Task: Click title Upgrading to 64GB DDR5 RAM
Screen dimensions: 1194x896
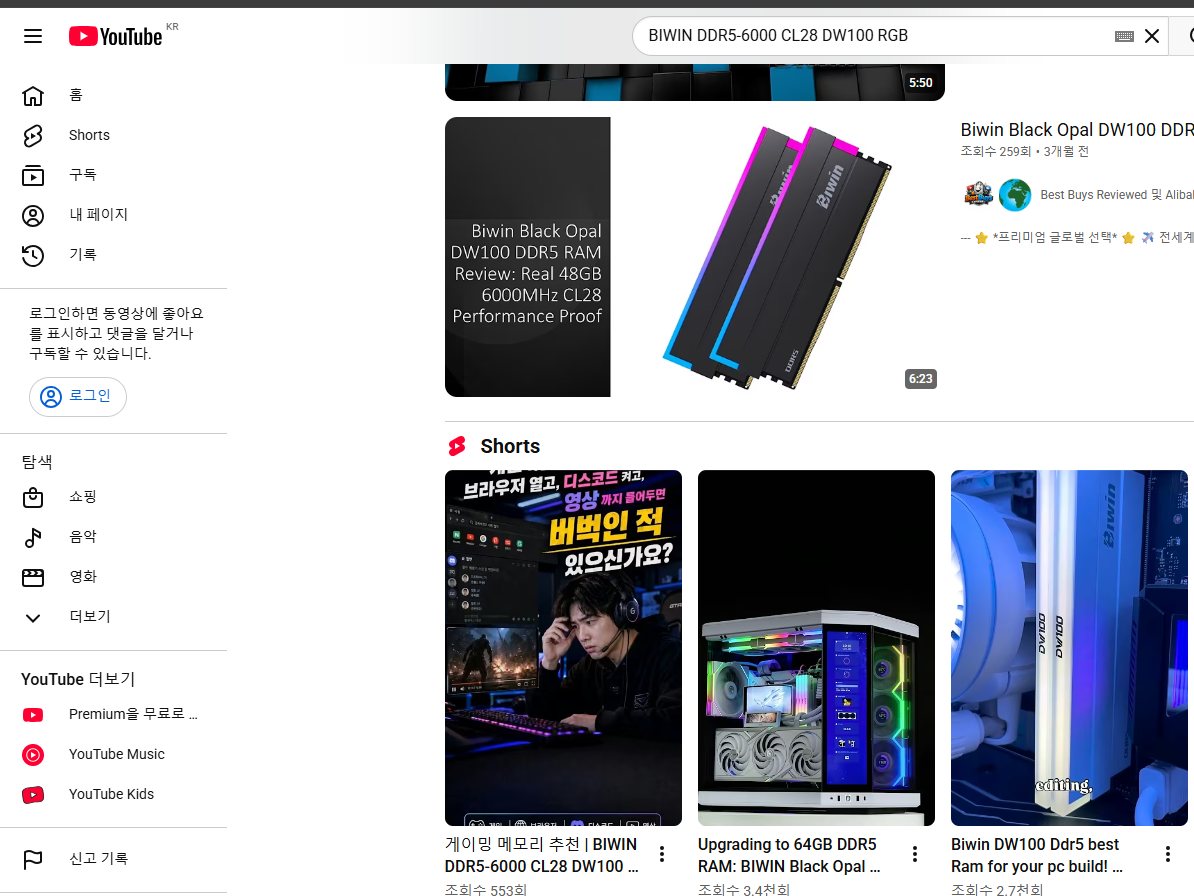Action: pyautogui.click(x=789, y=856)
